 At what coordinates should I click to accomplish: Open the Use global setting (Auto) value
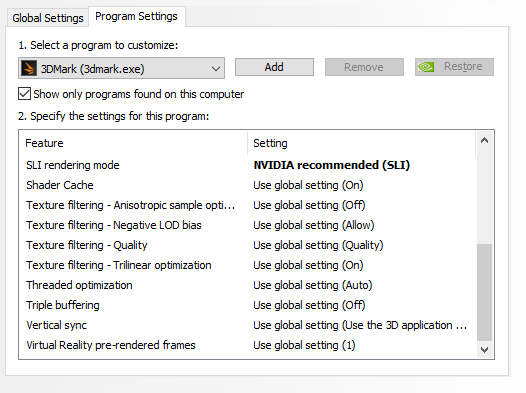point(313,285)
